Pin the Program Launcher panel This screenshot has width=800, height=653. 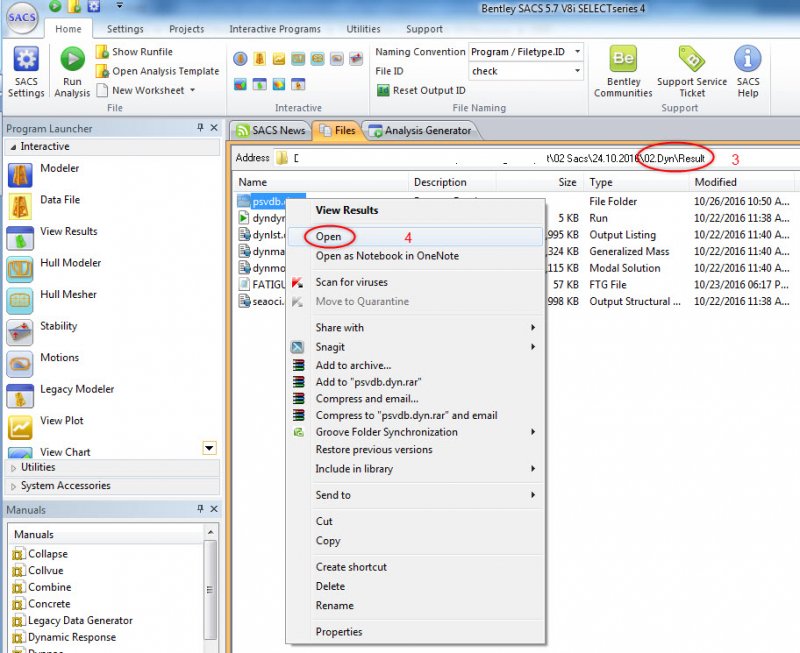(200, 128)
